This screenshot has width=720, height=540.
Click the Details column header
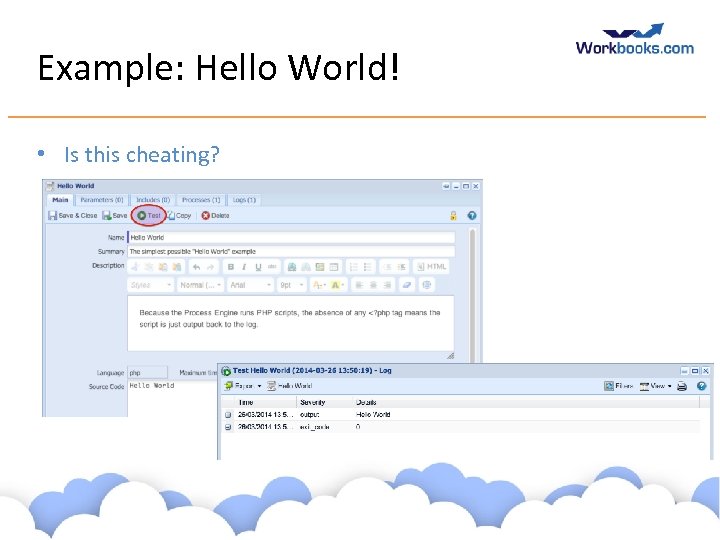click(x=526, y=402)
